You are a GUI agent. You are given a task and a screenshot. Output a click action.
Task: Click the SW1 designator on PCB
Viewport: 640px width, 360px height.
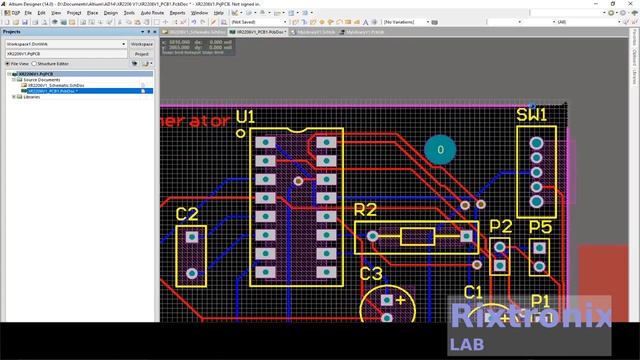[532, 115]
